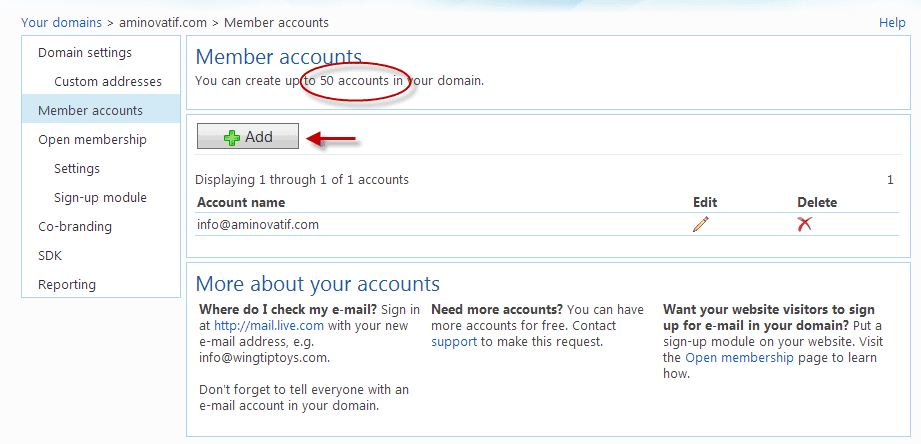Screen dimensions: 921x444
Task: Click the red X Delete icon
Action: click(x=804, y=225)
